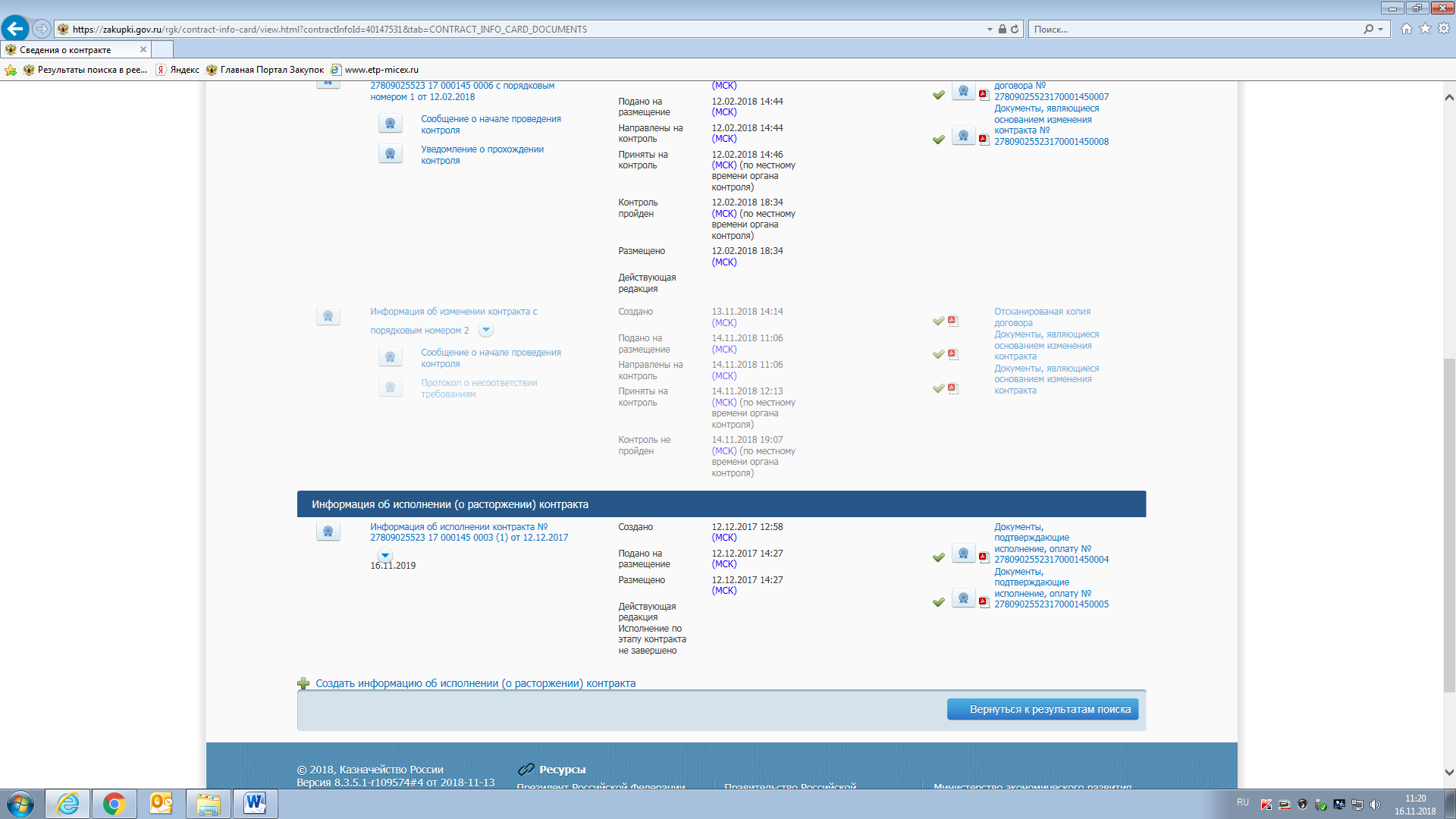Open address bar URL history dropdown
1456x819 pixels.
(990, 29)
